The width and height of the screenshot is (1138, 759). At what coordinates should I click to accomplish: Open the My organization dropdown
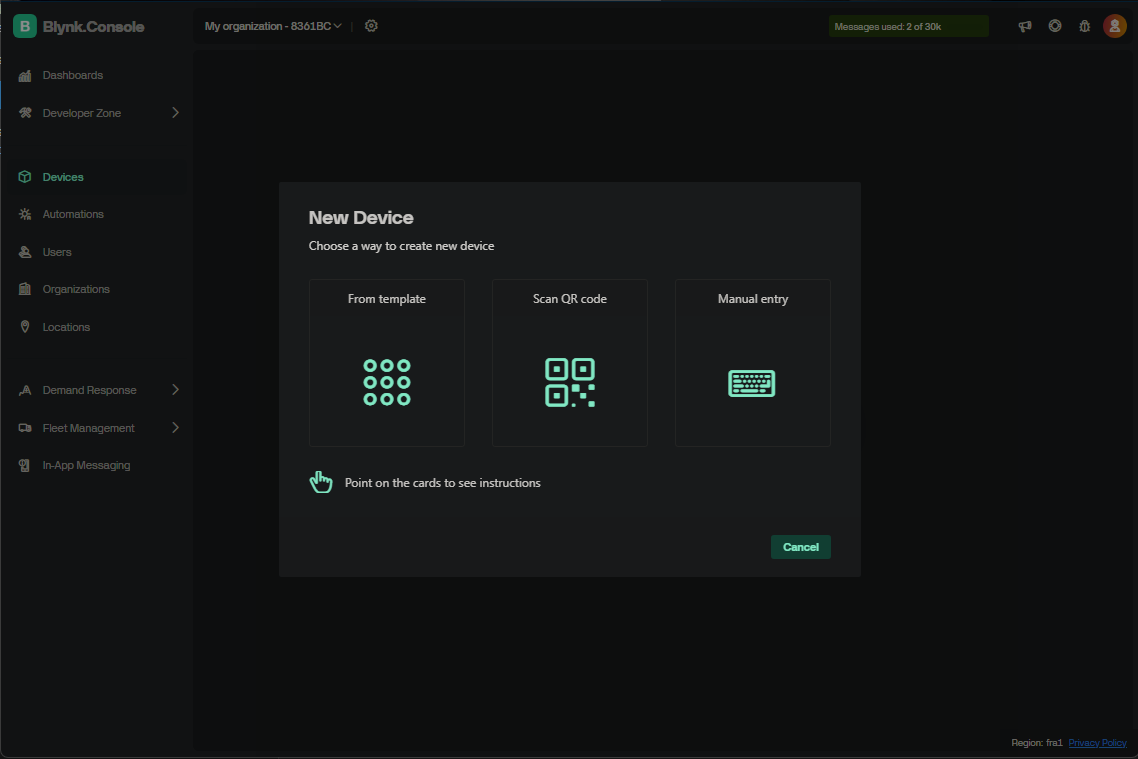pos(273,26)
